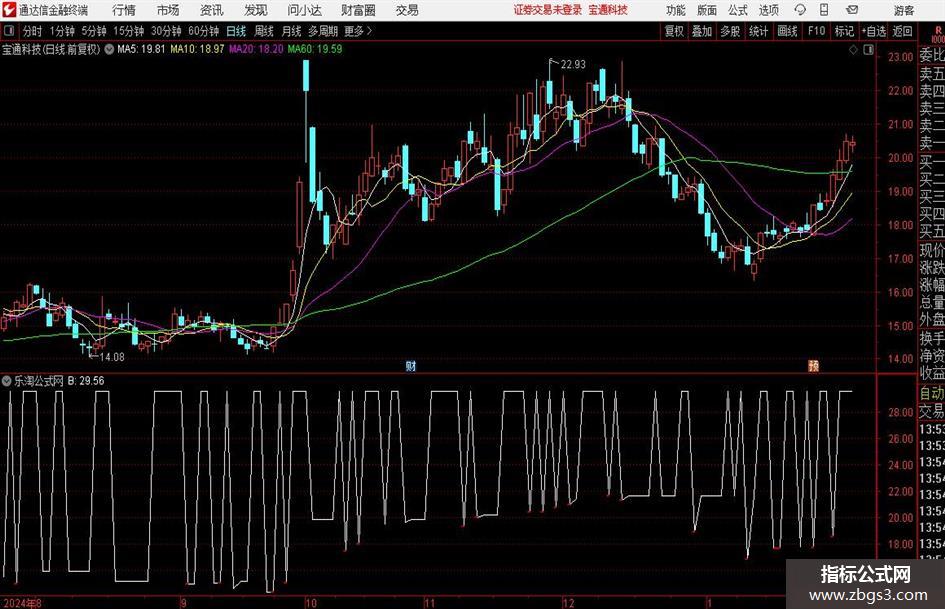Screen dimensions: 945x609
Task: Expand the 更多 periods chevron
Action: pyautogui.click(x=369, y=31)
